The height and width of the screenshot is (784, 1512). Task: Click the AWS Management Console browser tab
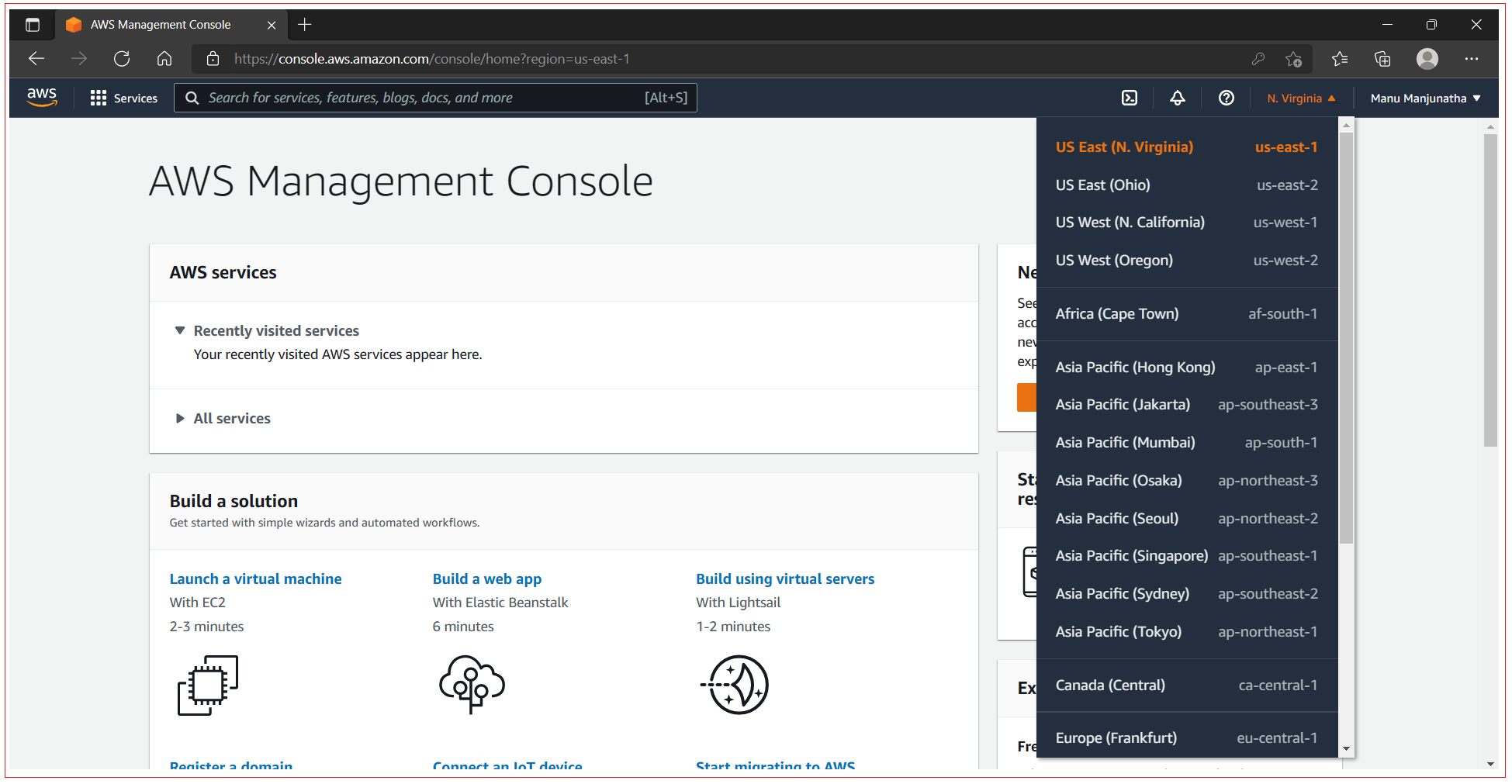(171, 25)
